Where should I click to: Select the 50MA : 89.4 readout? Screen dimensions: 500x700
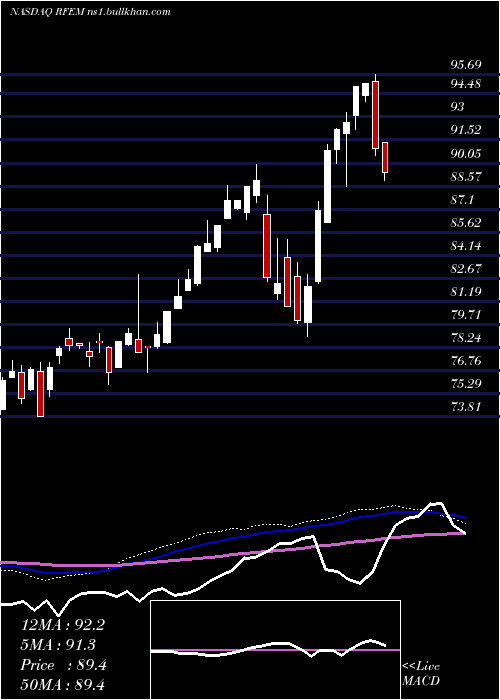pos(63,684)
